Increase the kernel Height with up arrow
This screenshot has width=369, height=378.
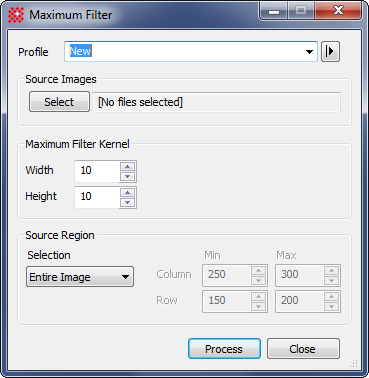pyautogui.click(x=128, y=192)
